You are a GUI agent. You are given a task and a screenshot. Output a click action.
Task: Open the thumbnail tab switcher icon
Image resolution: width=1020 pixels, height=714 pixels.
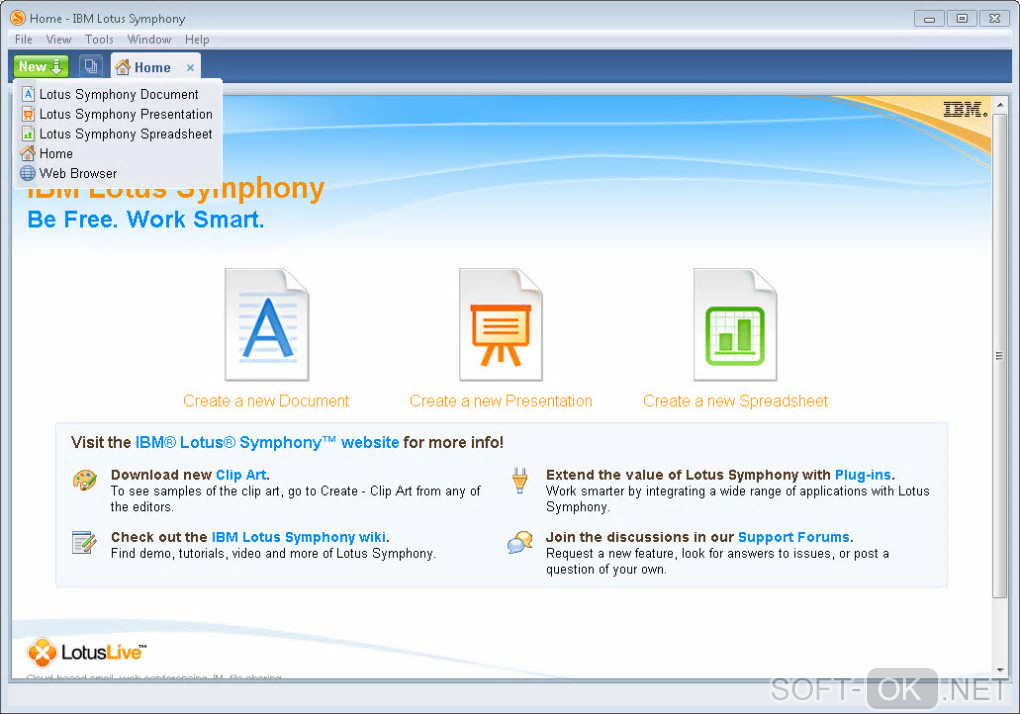point(90,66)
